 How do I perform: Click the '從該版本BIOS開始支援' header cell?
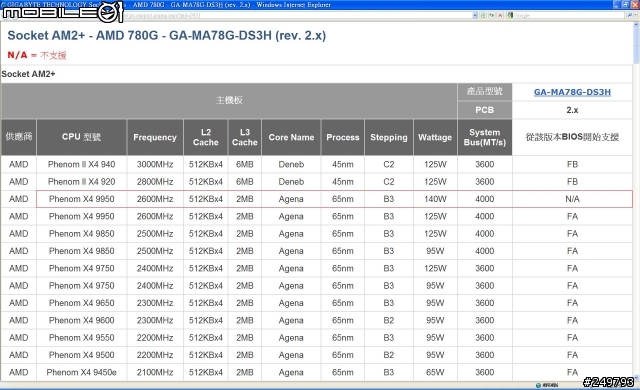coord(572,137)
